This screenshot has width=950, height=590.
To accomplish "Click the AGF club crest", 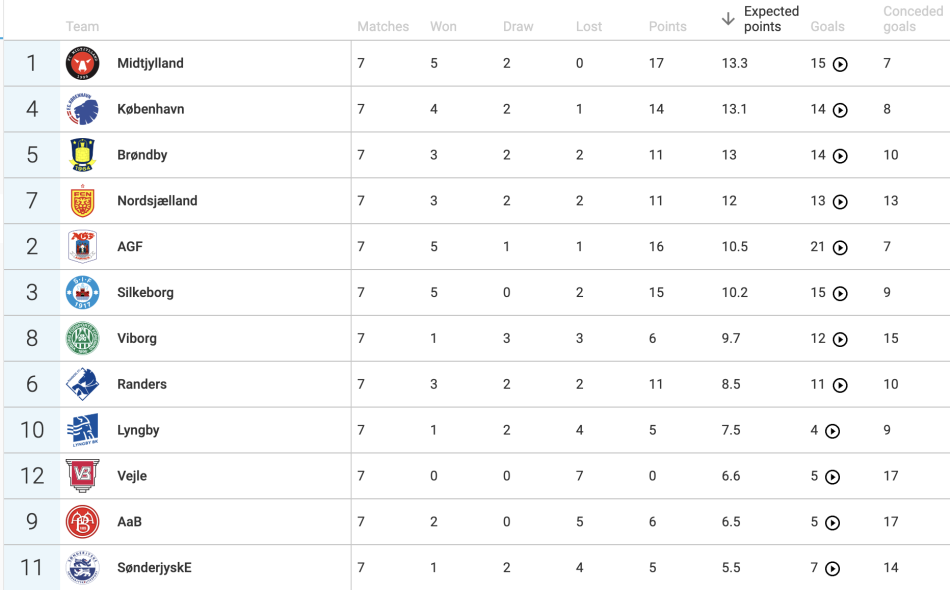I will click(x=82, y=247).
